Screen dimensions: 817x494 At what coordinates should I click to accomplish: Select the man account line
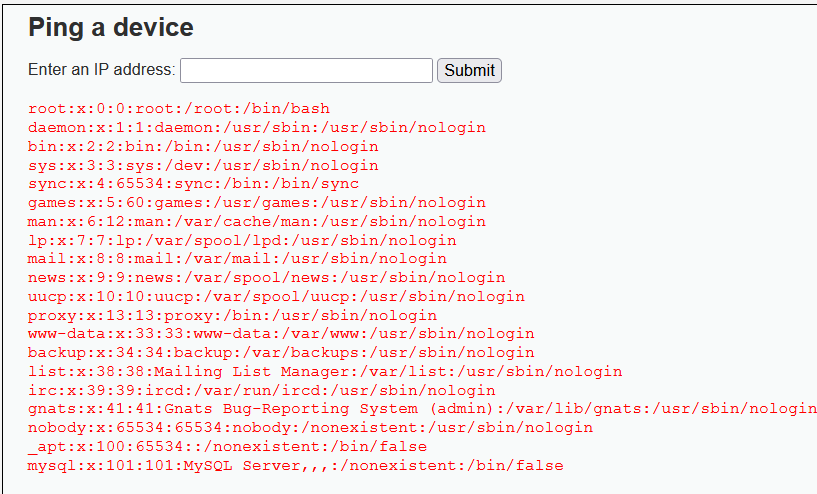257,222
